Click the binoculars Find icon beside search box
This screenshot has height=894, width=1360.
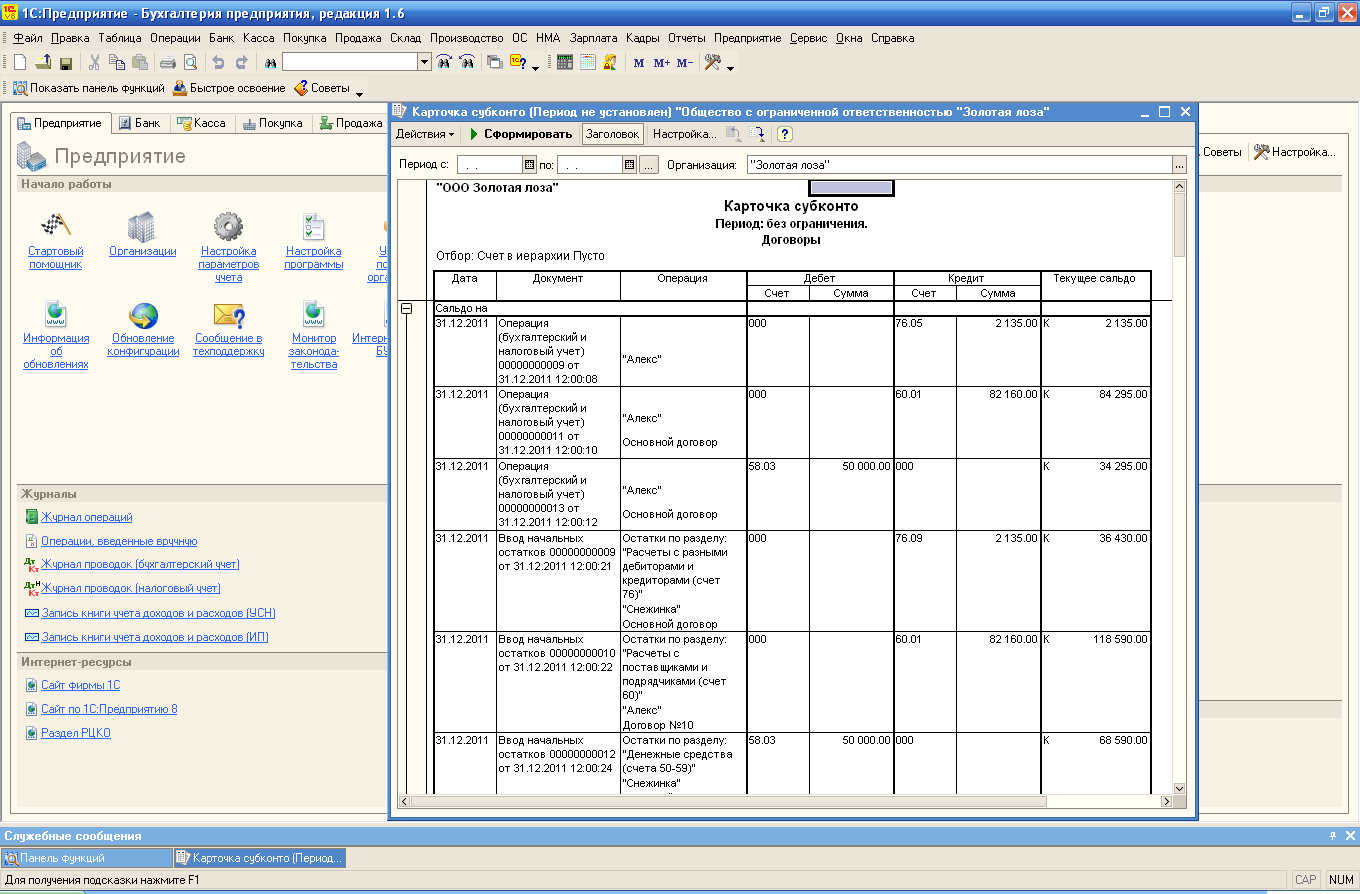(x=270, y=62)
